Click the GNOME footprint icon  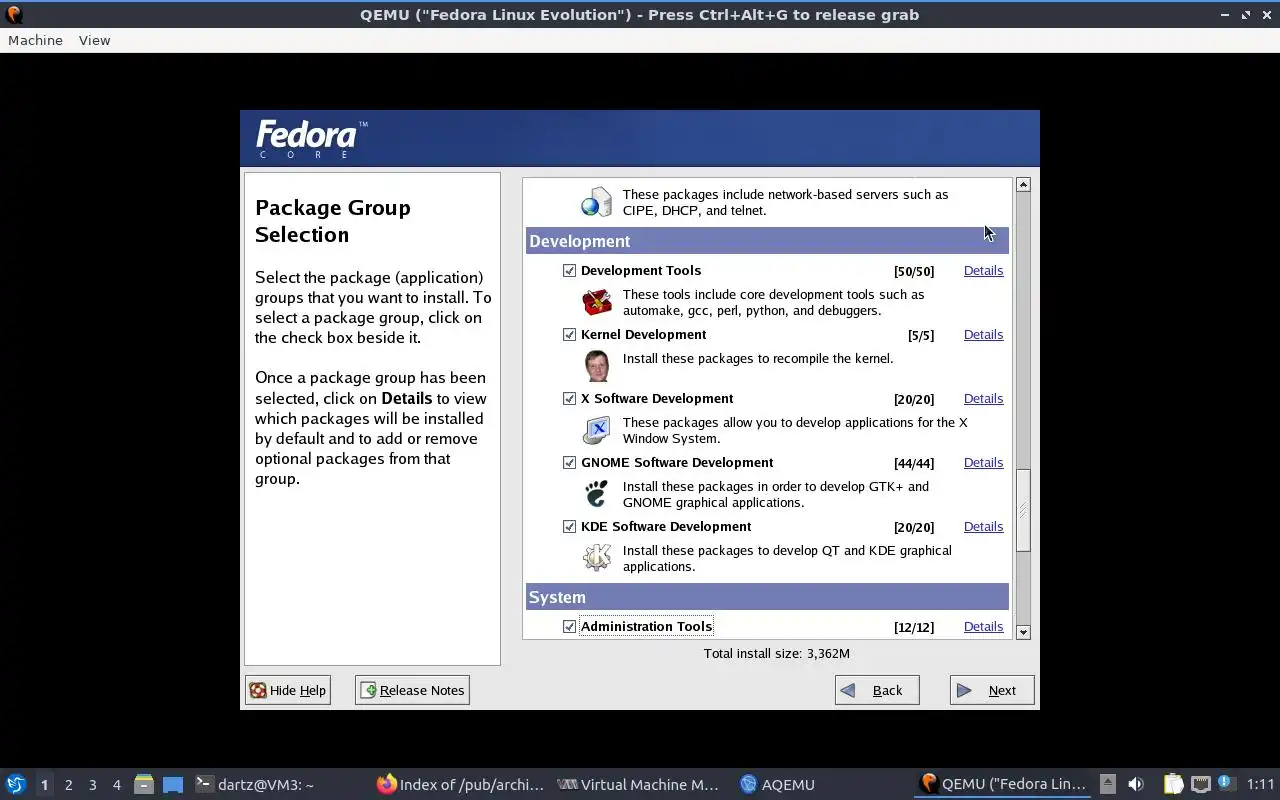597,494
